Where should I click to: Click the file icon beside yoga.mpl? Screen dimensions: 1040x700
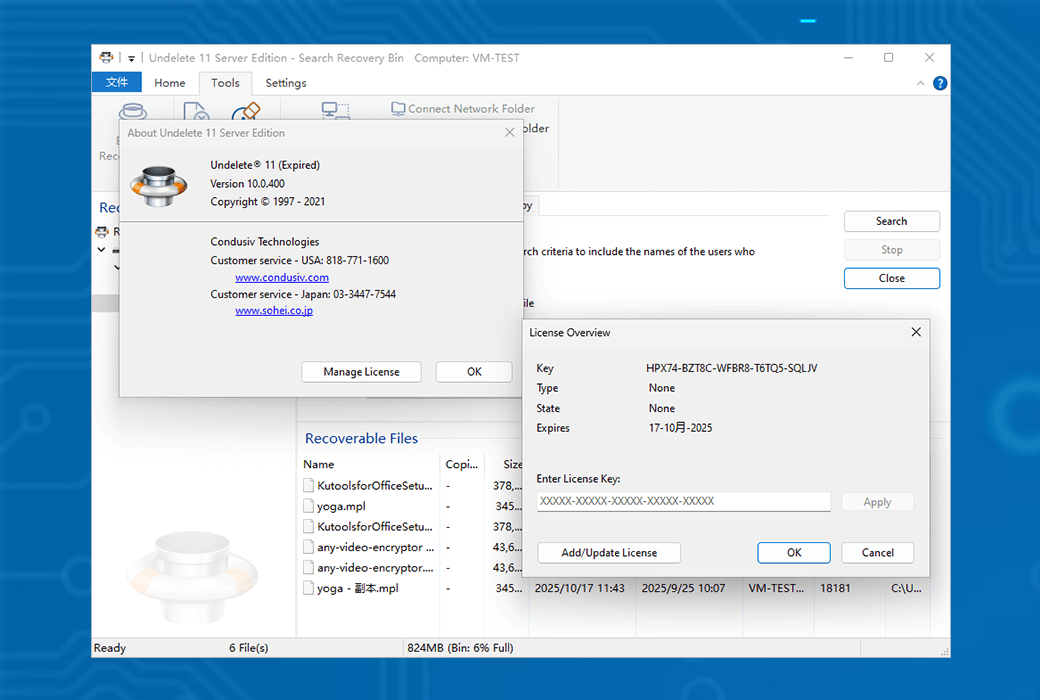[309, 506]
